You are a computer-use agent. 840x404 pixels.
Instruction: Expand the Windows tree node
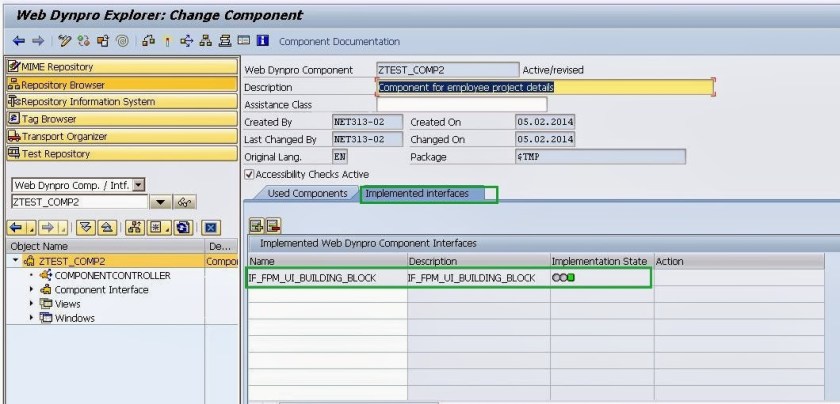[x=33, y=318]
